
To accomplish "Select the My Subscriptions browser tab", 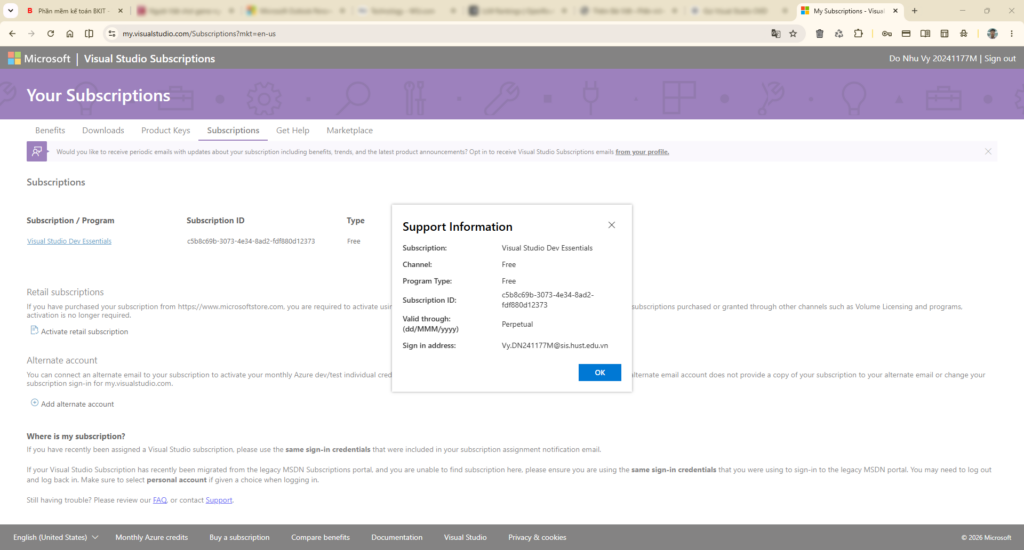I will 849,10.
